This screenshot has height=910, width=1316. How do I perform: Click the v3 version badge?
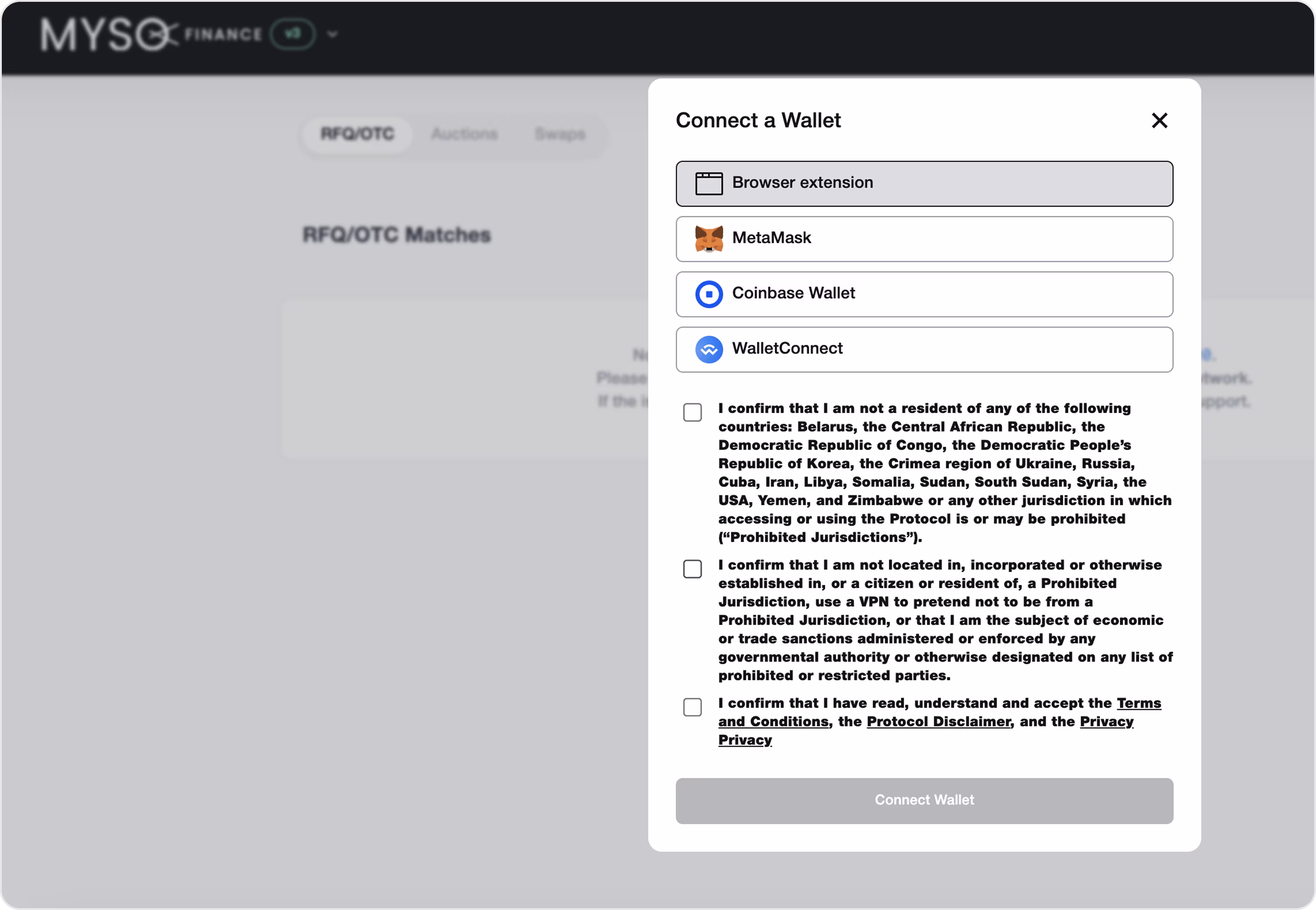pos(293,34)
